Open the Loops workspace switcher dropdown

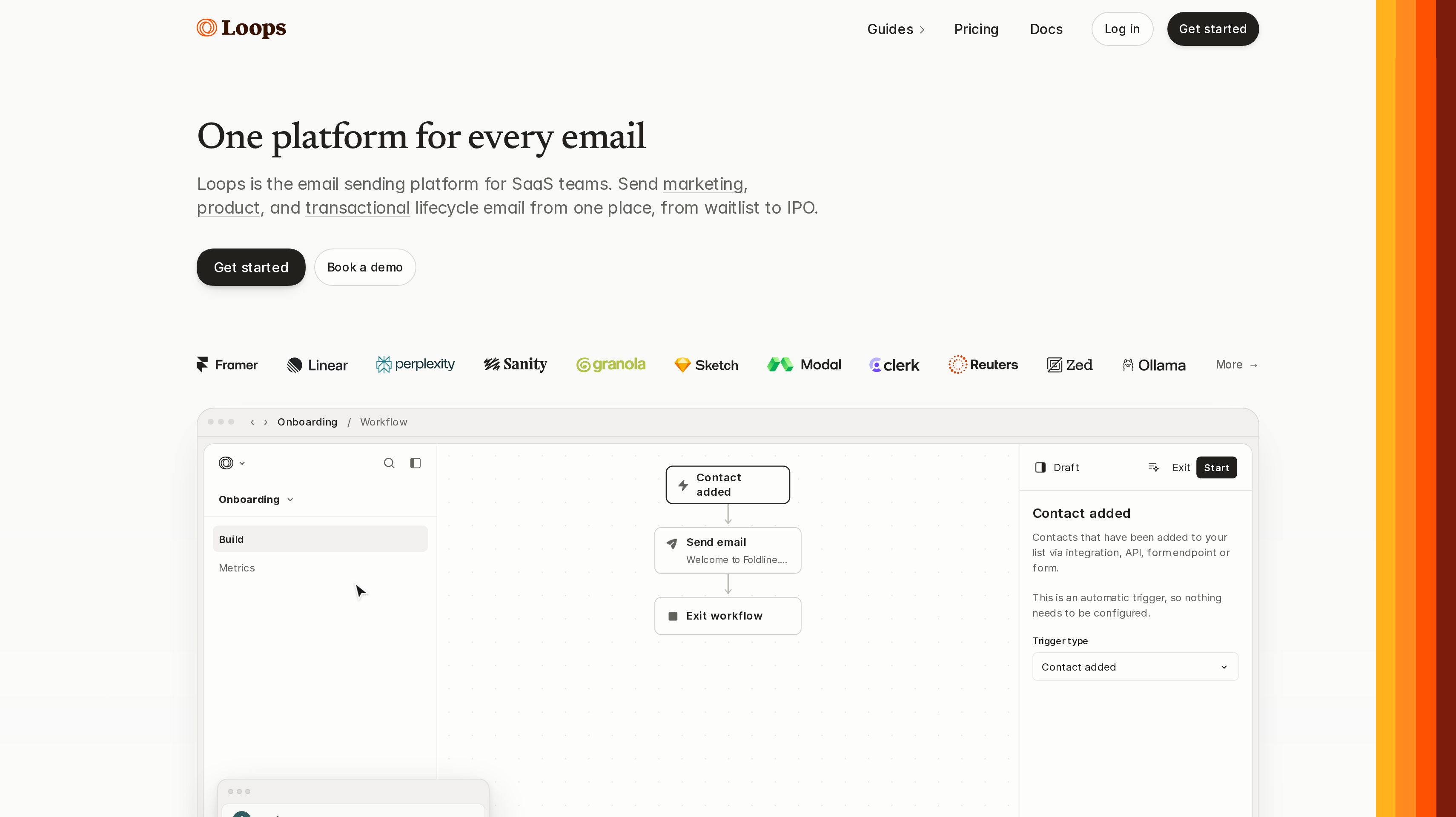point(232,463)
